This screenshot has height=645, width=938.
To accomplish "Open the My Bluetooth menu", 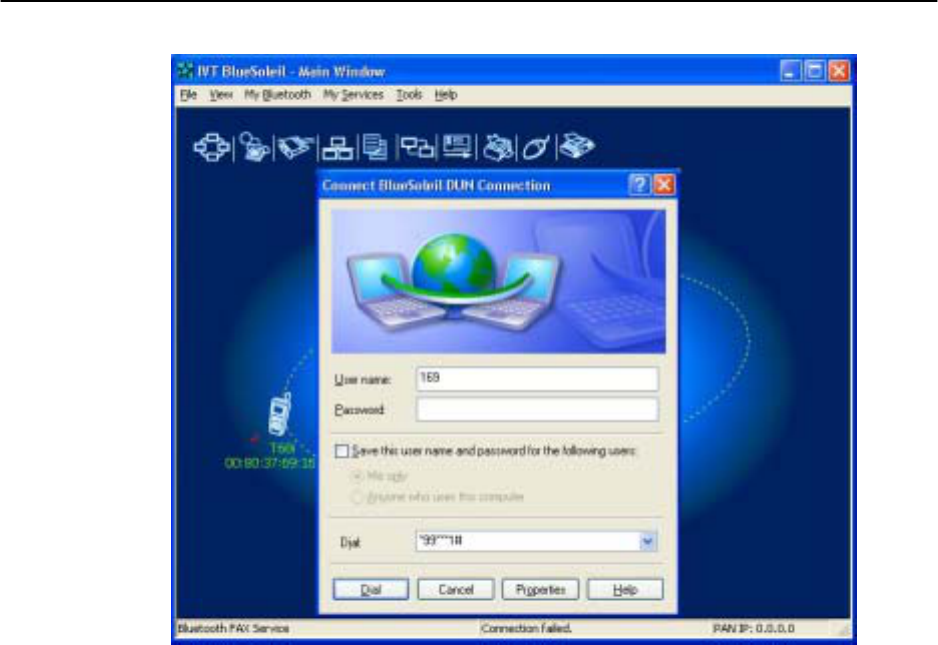I will 278,95.
